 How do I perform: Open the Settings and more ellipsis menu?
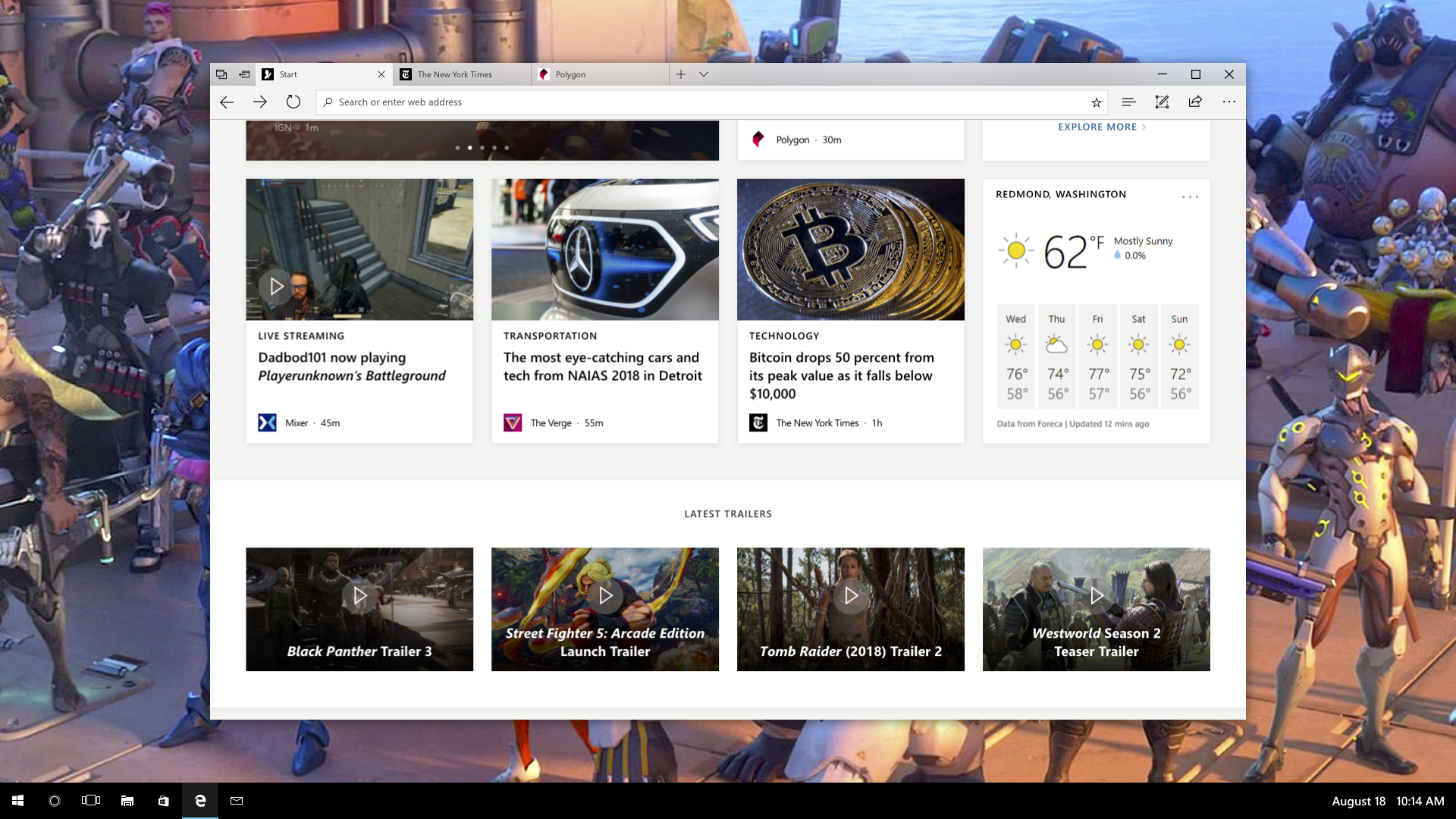click(x=1229, y=102)
